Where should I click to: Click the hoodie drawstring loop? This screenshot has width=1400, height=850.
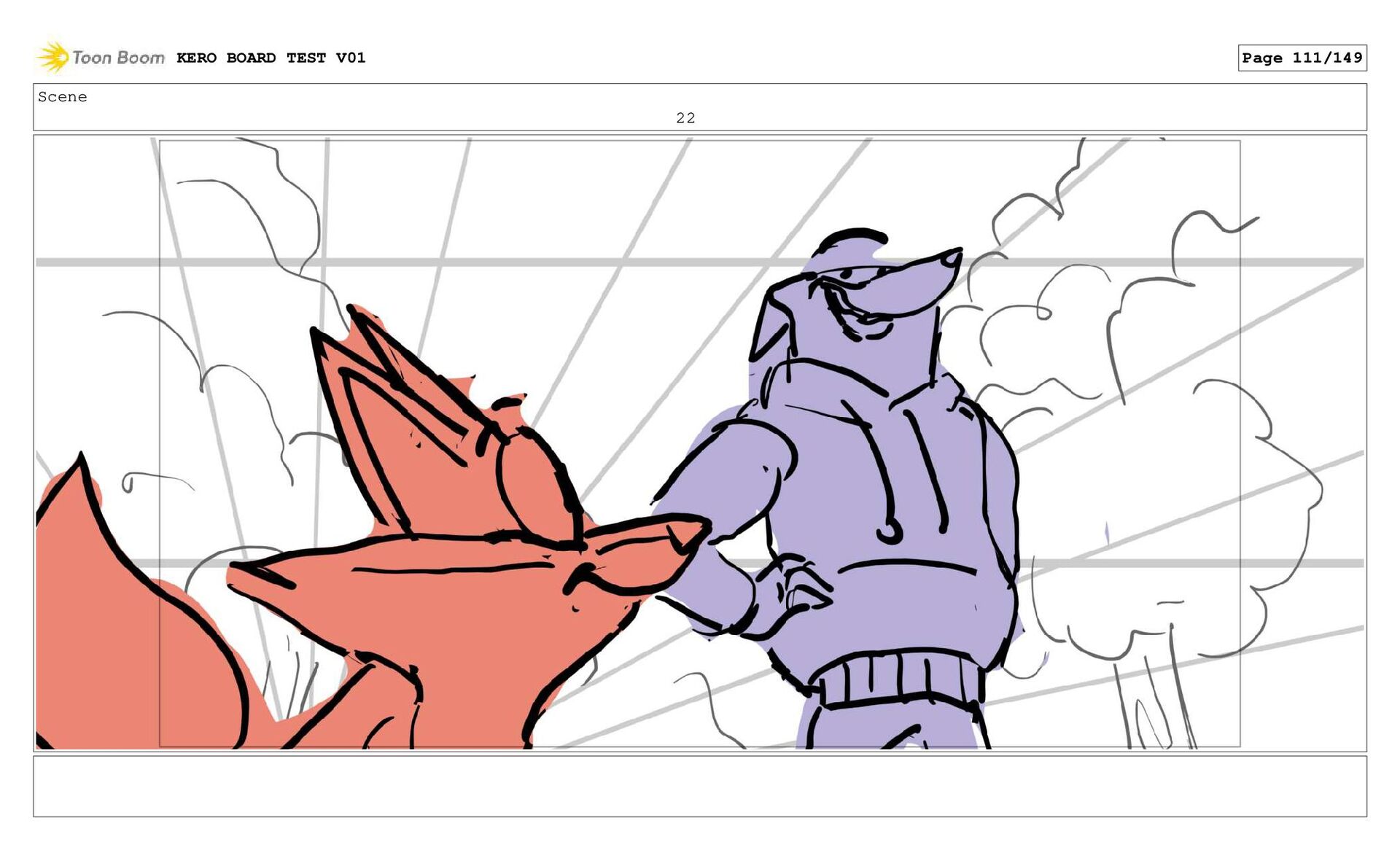(890, 532)
